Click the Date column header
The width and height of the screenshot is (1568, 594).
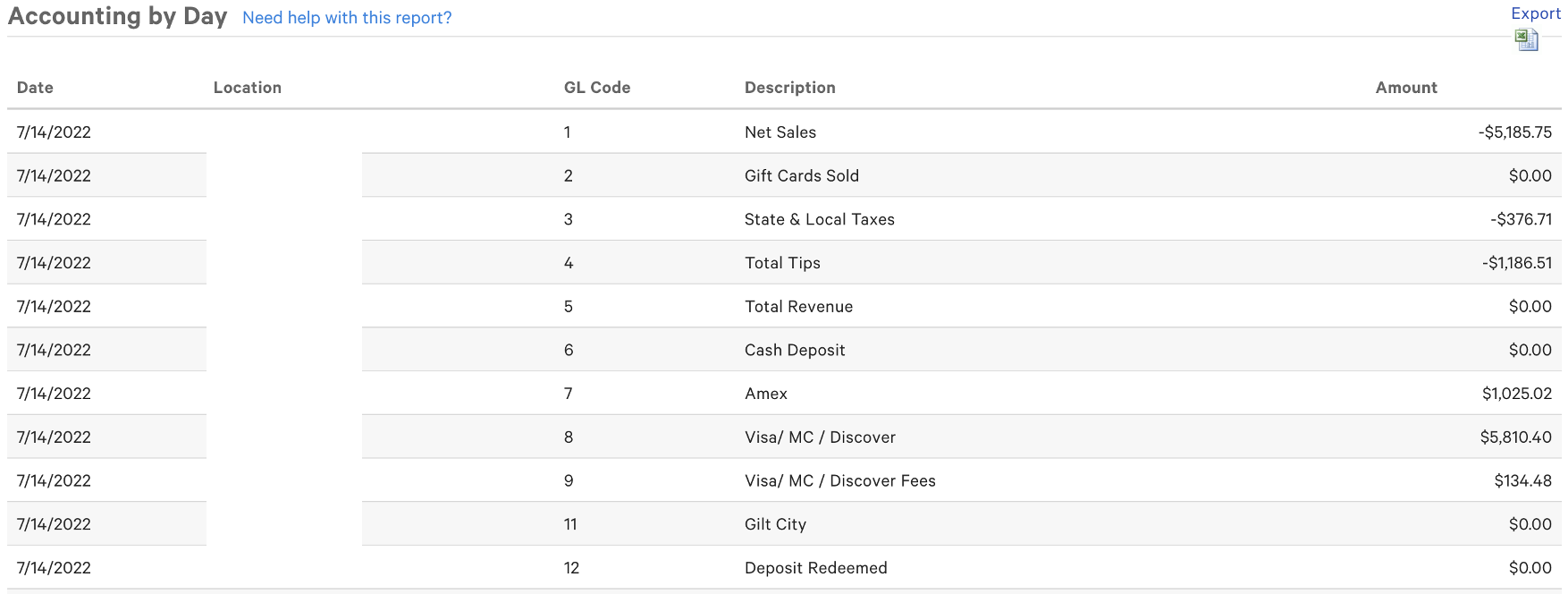click(35, 88)
